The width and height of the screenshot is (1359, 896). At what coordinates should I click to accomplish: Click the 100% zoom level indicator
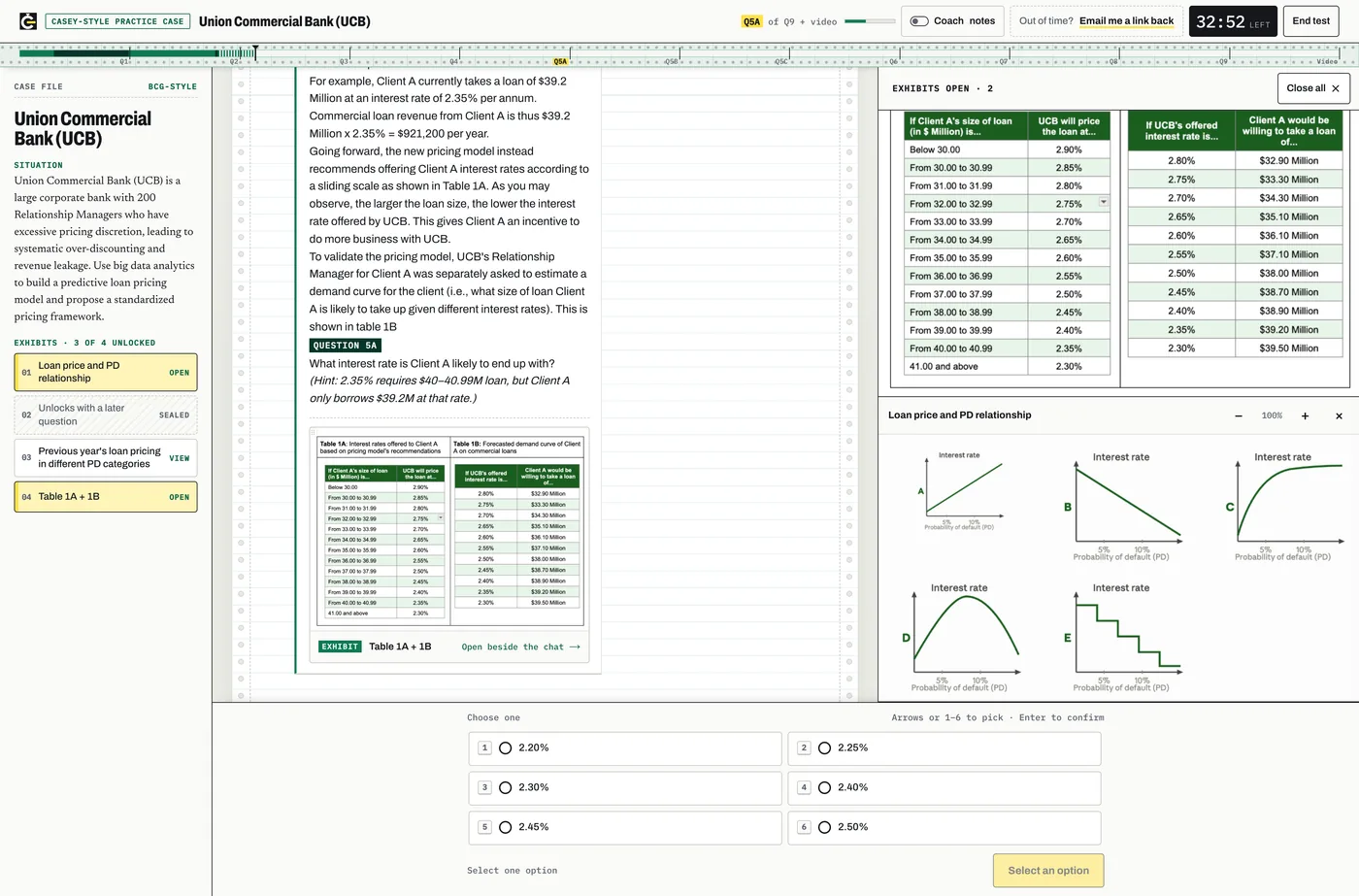[1272, 415]
